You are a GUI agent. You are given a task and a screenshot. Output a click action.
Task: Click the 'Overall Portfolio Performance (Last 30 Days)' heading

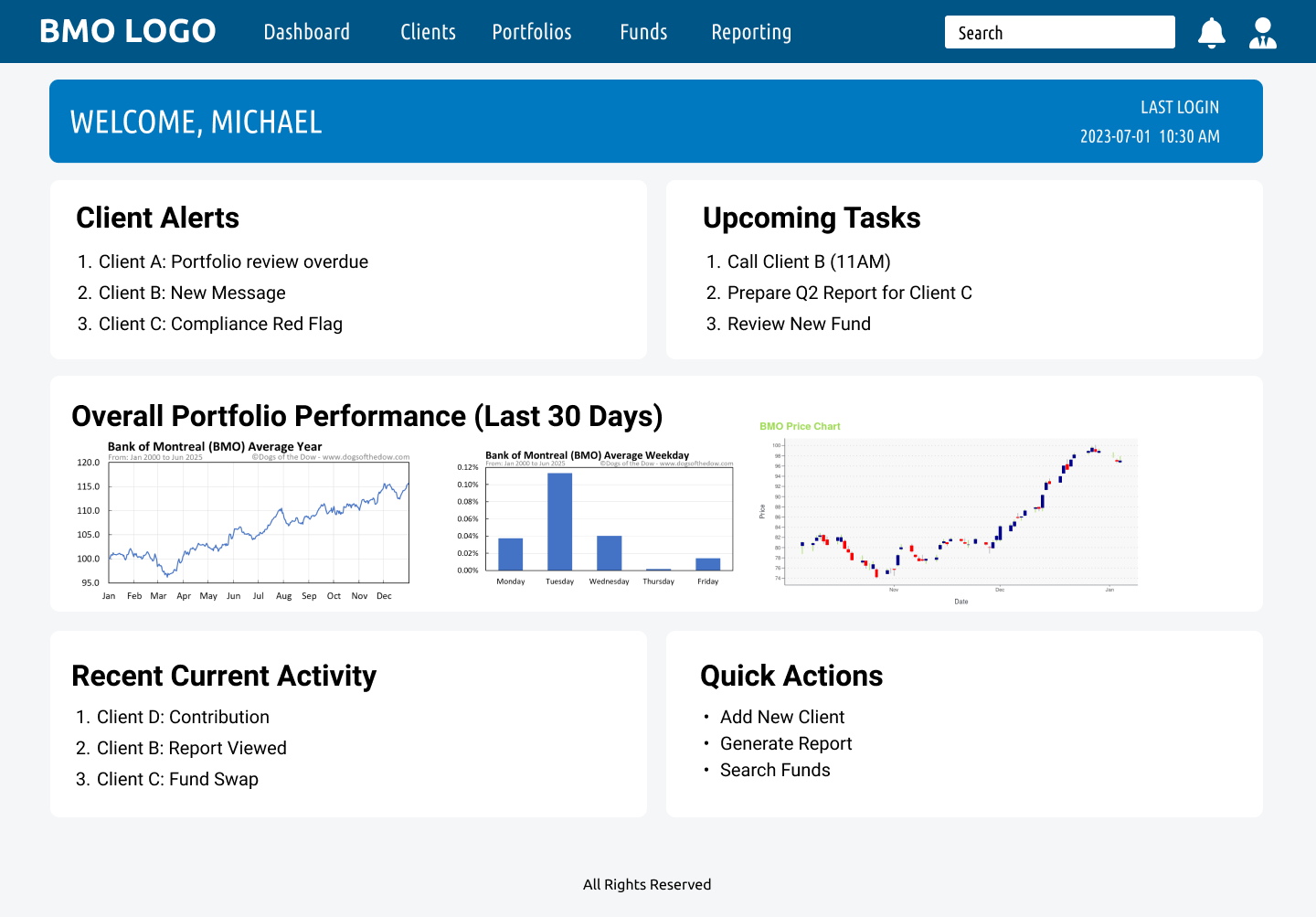click(367, 416)
